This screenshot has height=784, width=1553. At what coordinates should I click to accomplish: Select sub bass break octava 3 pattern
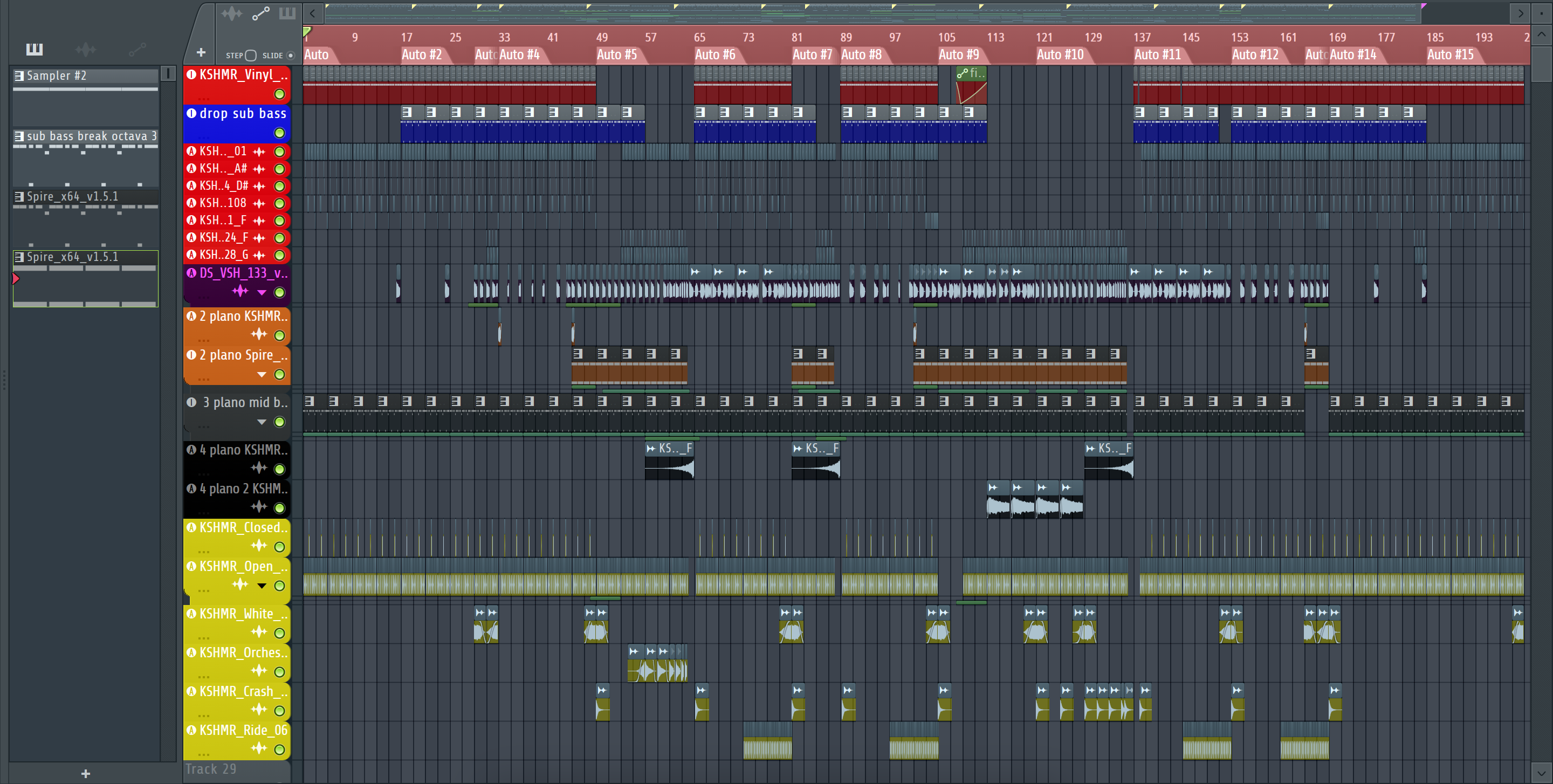[86, 157]
